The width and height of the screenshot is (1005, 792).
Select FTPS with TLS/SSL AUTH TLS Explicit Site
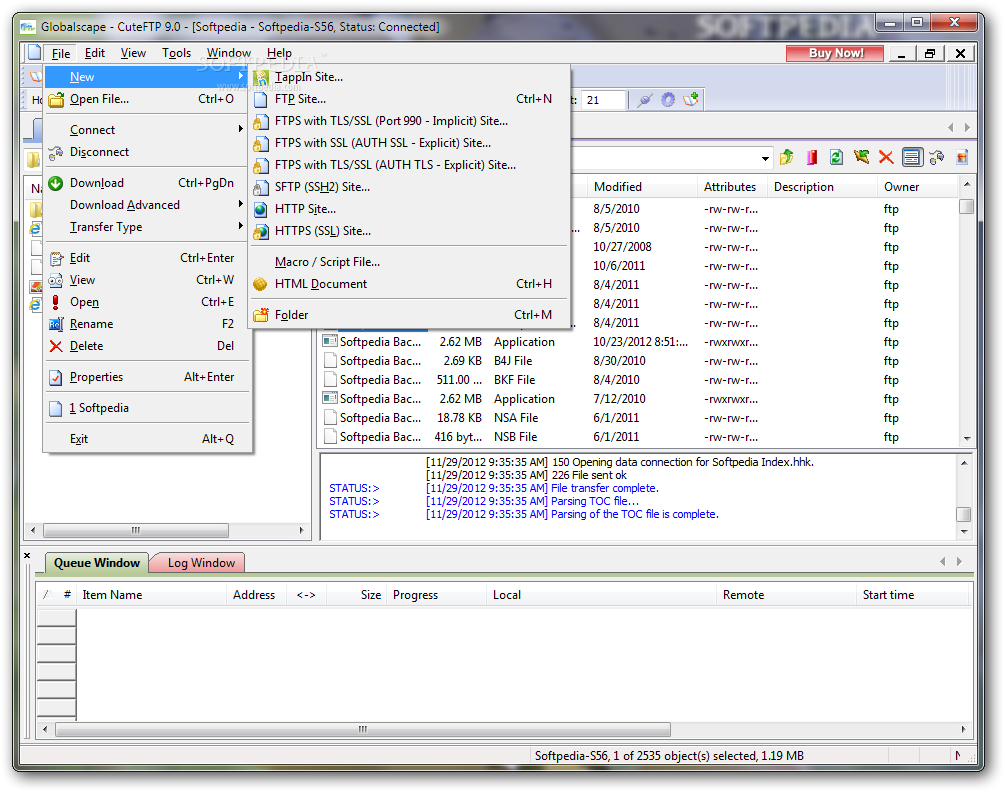pos(409,165)
